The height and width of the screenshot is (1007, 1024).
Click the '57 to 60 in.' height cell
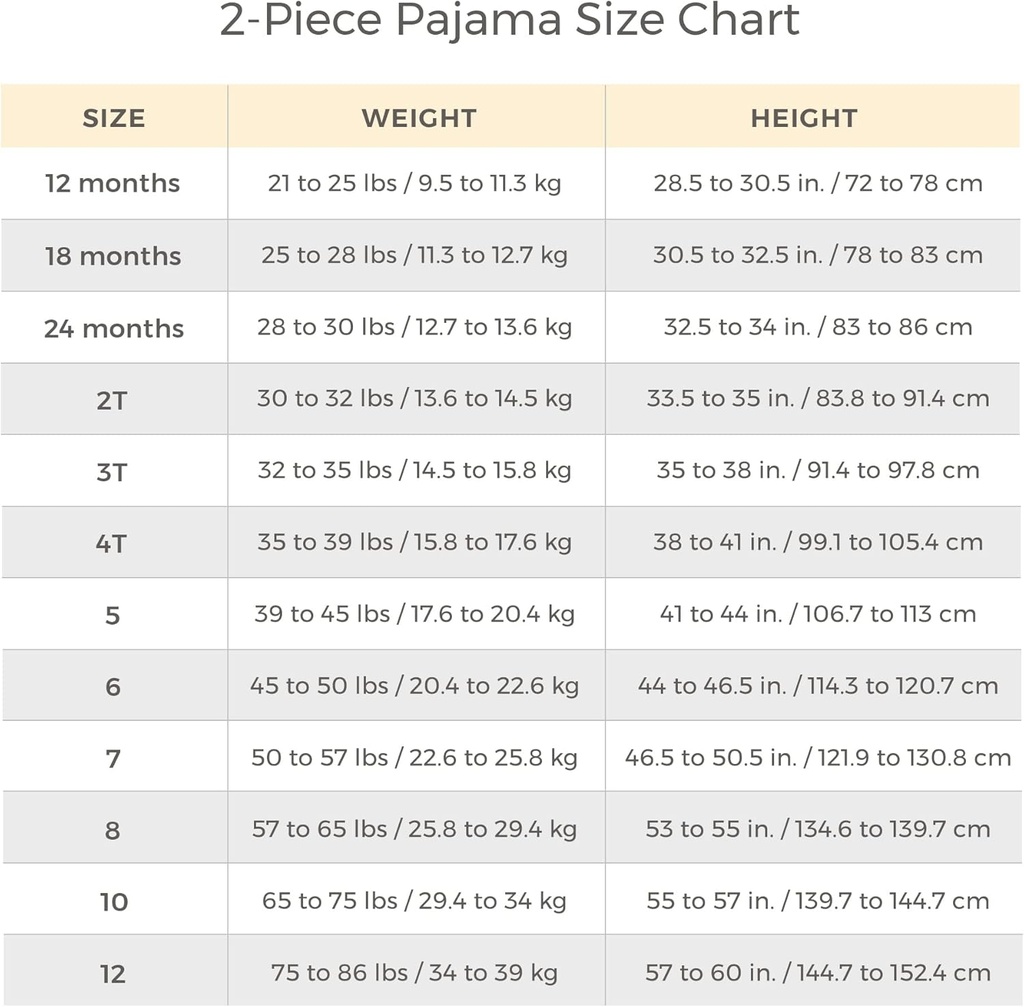818,973
